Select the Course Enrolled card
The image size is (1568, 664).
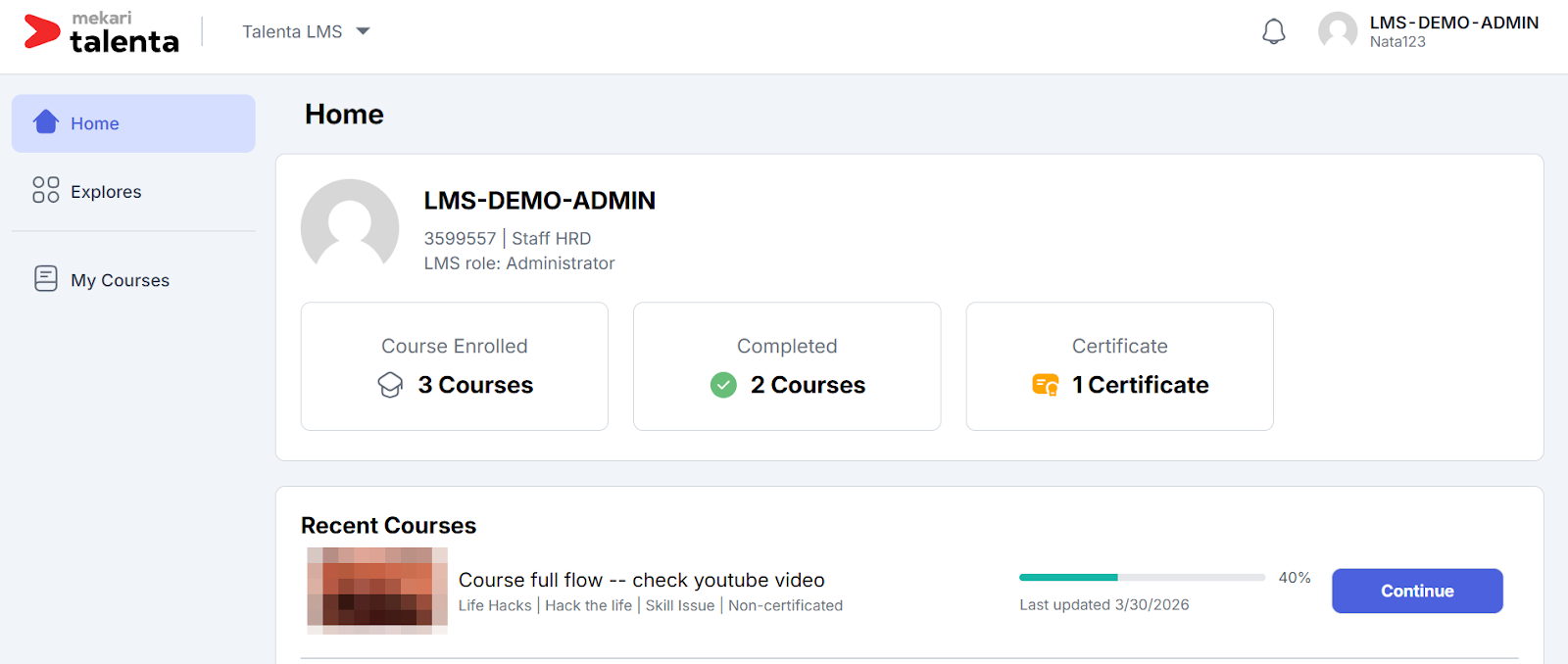click(455, 365)
